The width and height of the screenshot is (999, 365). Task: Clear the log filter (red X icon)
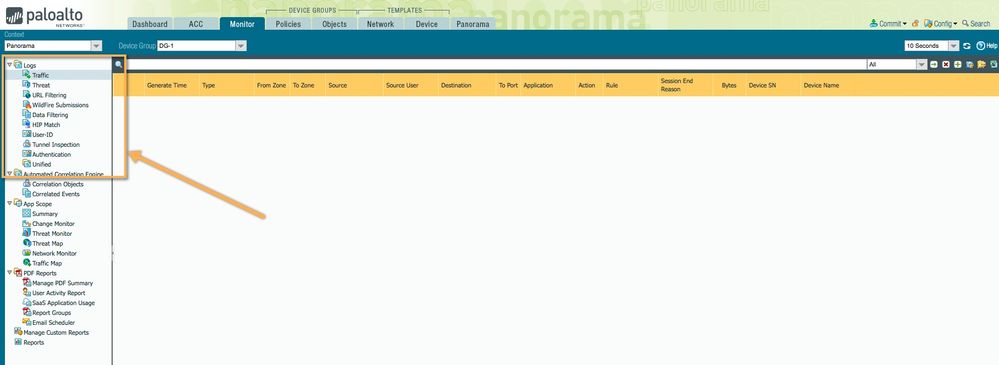(x=946, y=65)
